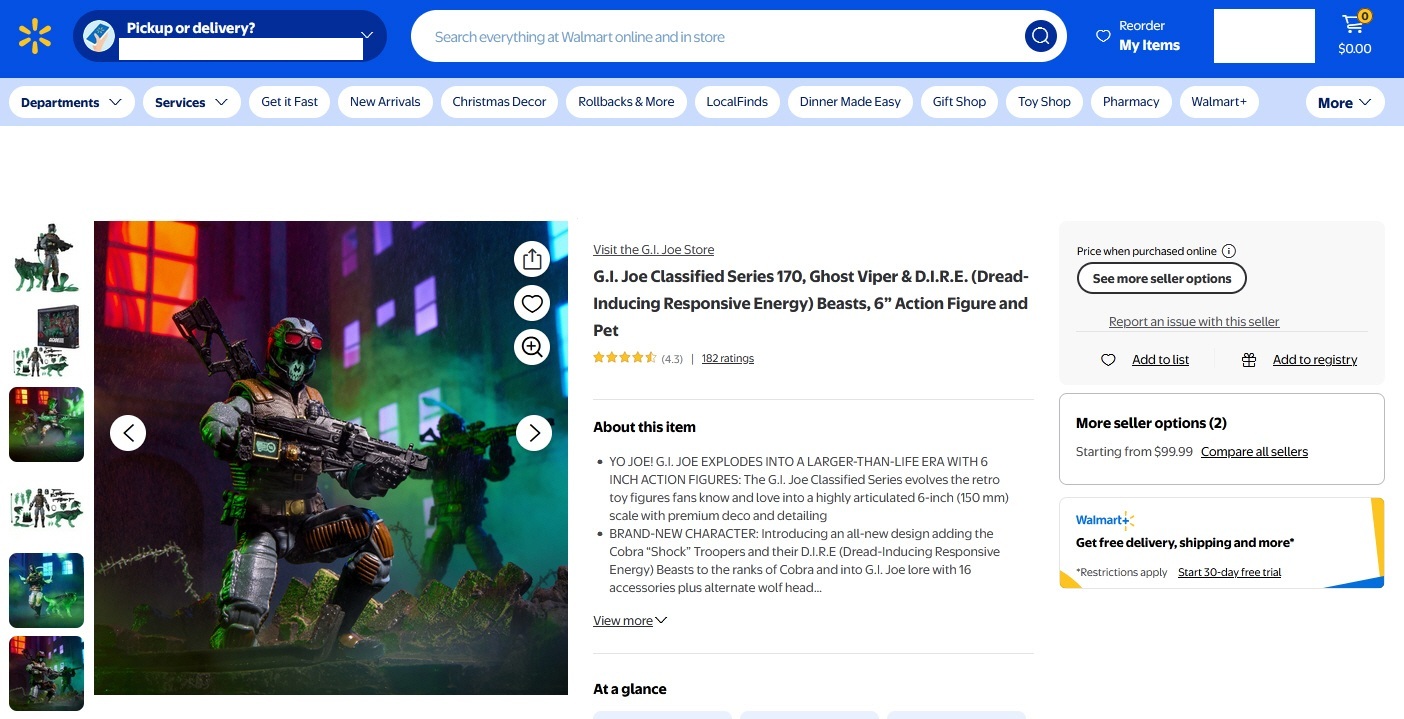
Task: Expand View more product details
Action: (630, 621)
